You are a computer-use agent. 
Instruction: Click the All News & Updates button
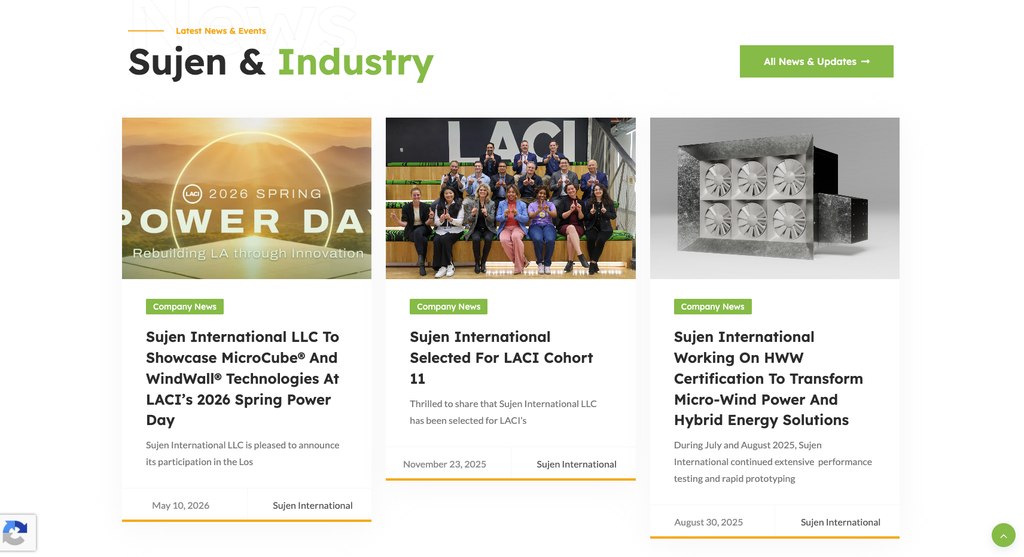(816, 61)
